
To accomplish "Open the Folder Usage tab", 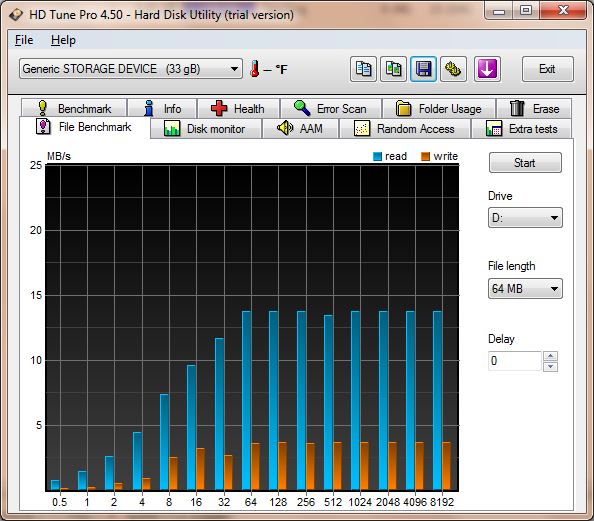I will [439, 109].
